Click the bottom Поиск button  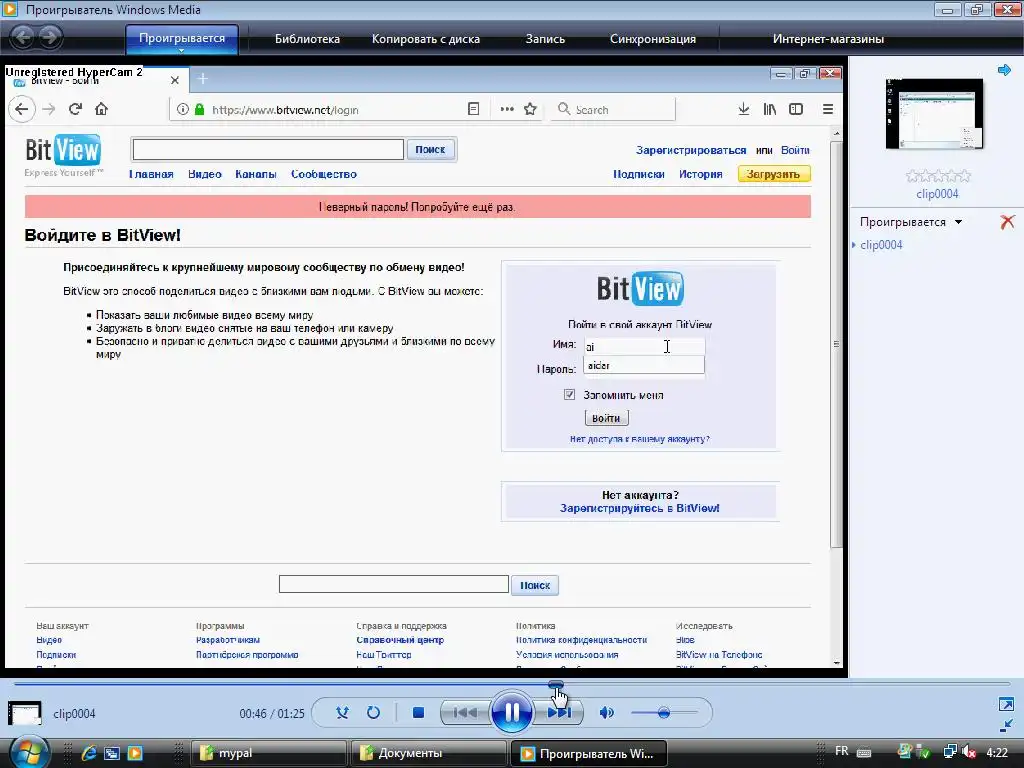[535, 585]
